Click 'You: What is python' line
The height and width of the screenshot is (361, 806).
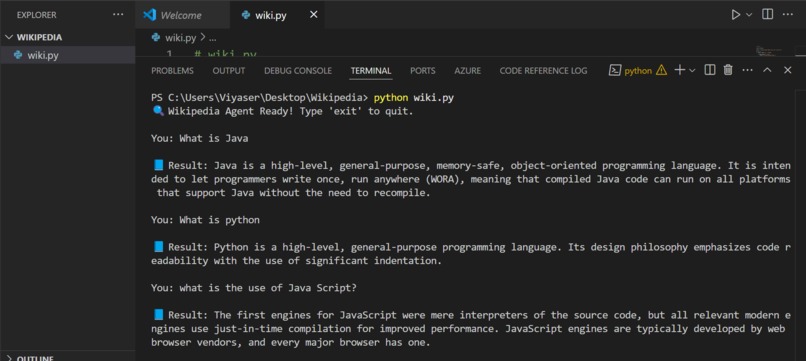tap(205, 220)
